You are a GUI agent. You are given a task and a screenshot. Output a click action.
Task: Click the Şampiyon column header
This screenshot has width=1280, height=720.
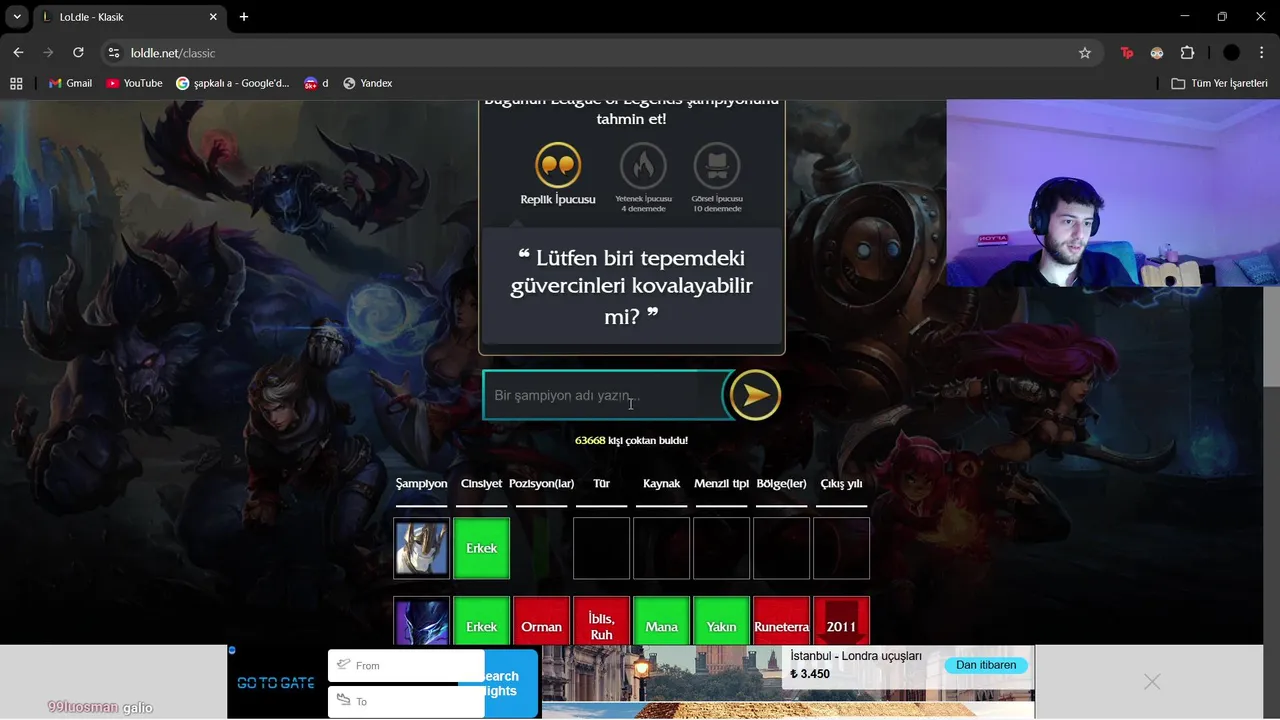tap(422, 484)
